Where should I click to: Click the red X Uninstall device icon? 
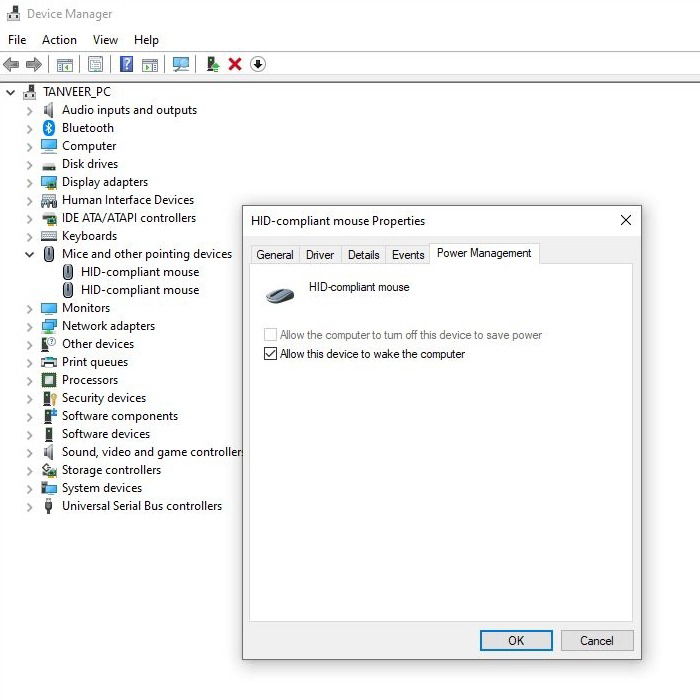coord(235,64)
